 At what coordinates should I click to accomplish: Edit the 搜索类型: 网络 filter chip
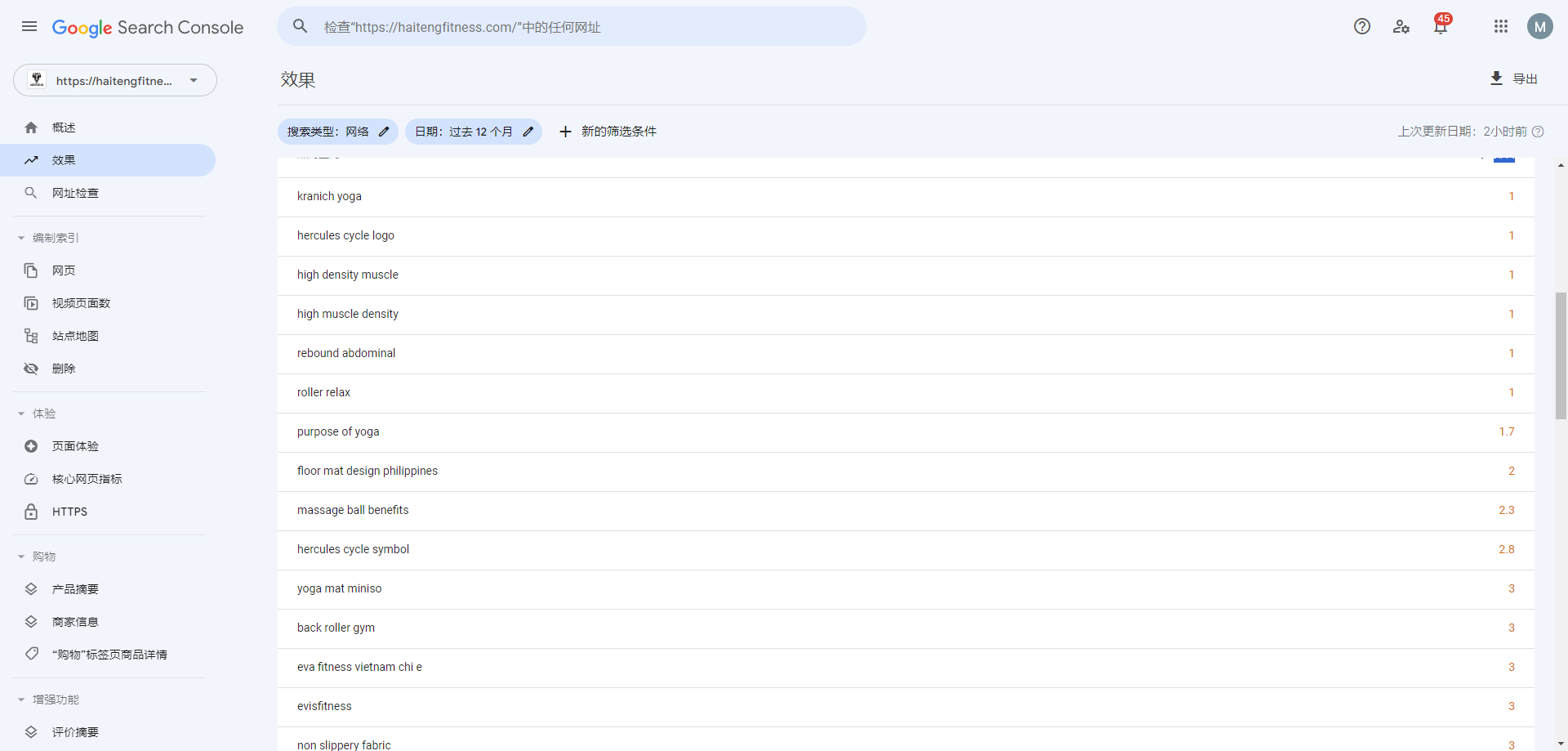pyautogui.click(x=338, y=132)
